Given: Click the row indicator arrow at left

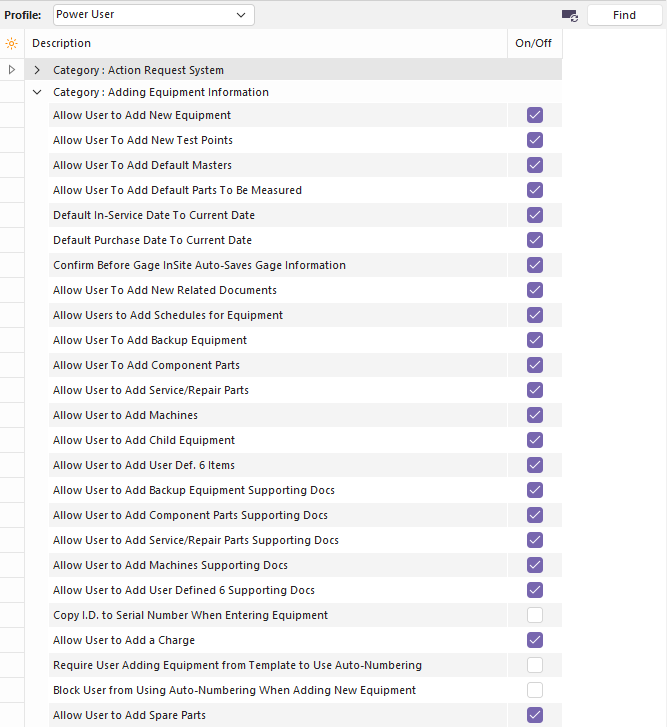Looking at the screenshot, I should [x=11, y=70].
